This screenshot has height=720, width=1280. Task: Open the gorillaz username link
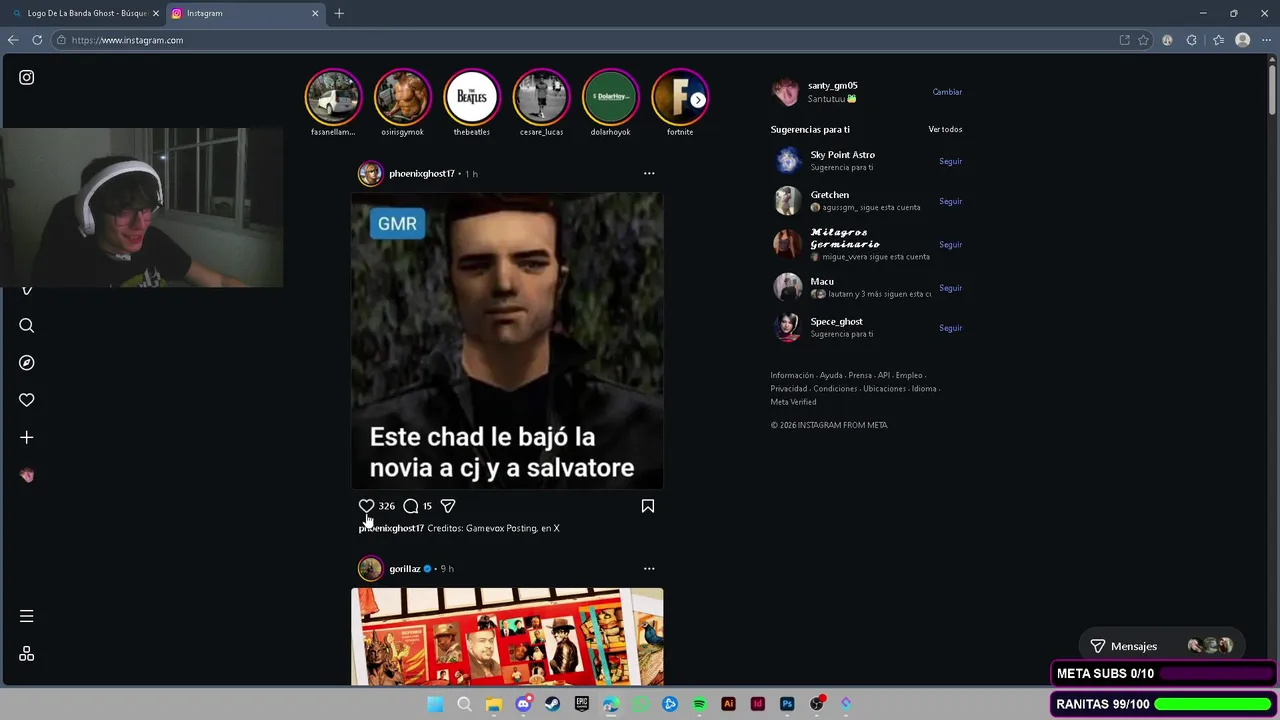(405, 569)
